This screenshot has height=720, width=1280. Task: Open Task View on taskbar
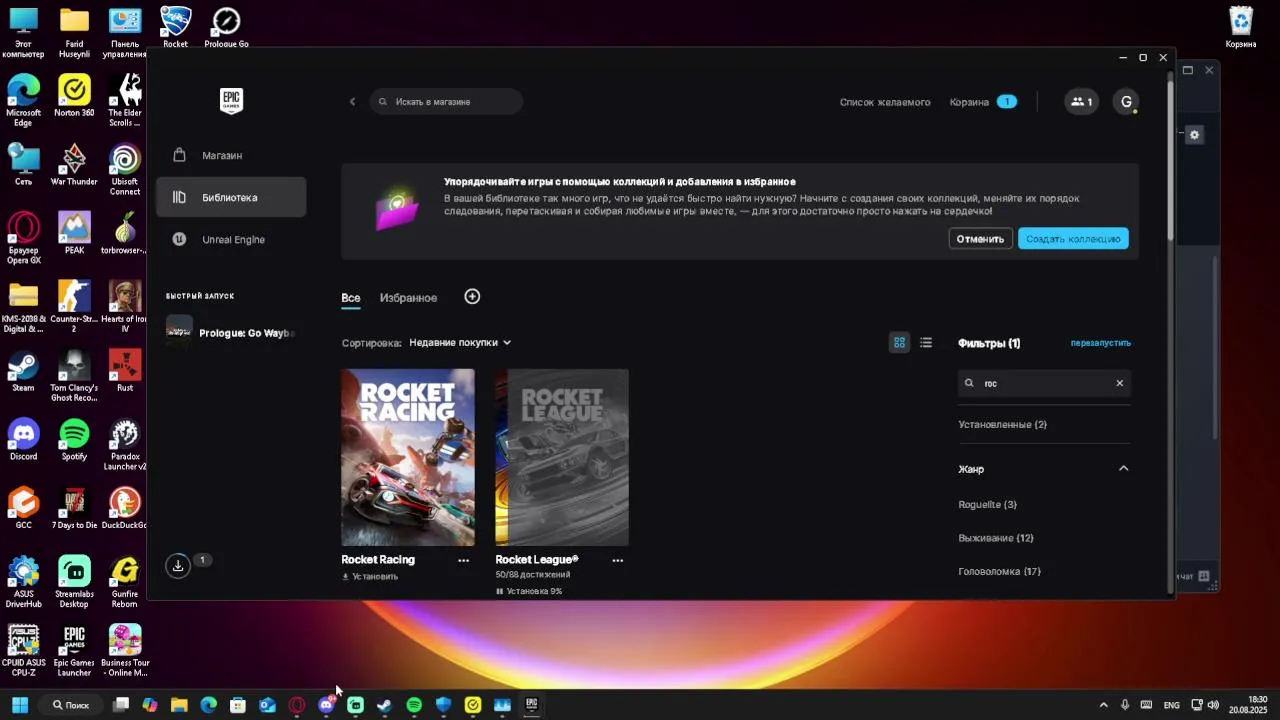(x=121, y=705)
